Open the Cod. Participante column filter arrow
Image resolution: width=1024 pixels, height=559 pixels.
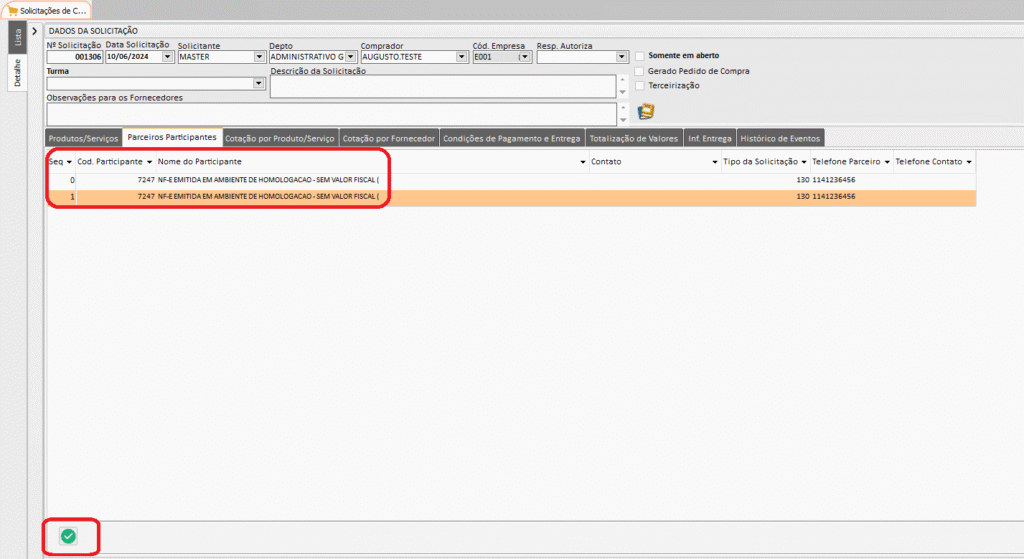[150, 162]
